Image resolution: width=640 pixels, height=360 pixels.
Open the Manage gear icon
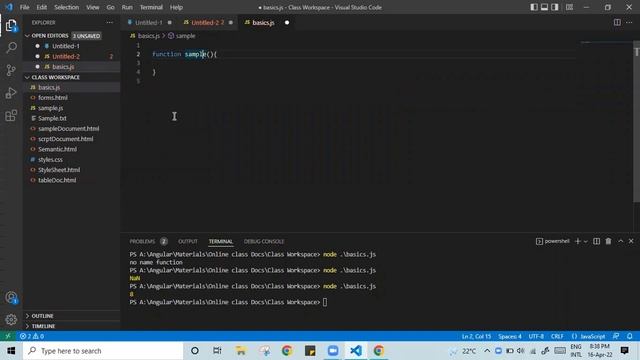11,319
